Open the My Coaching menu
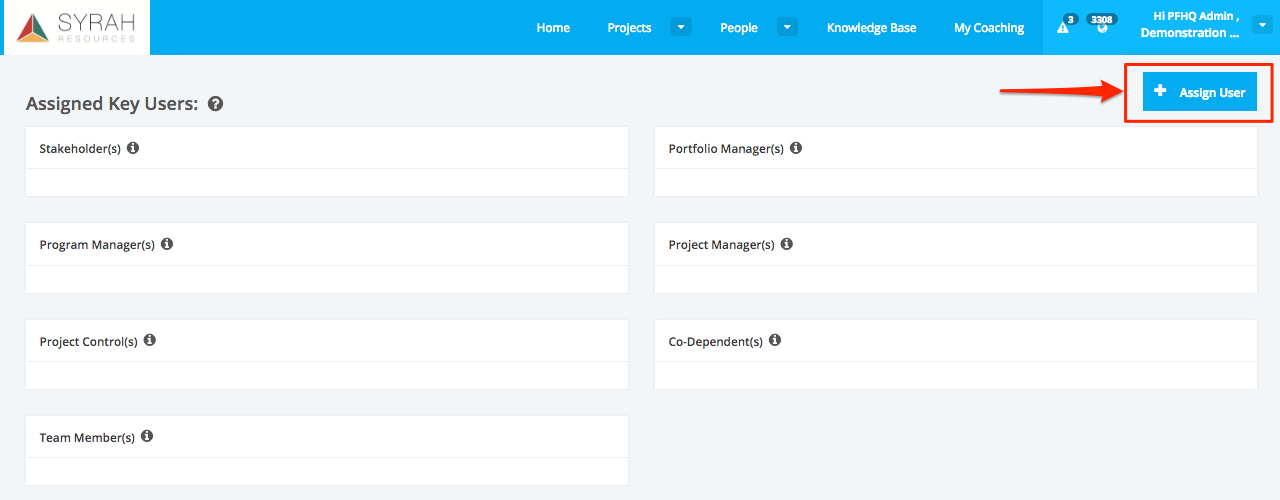 coord(989,28)
